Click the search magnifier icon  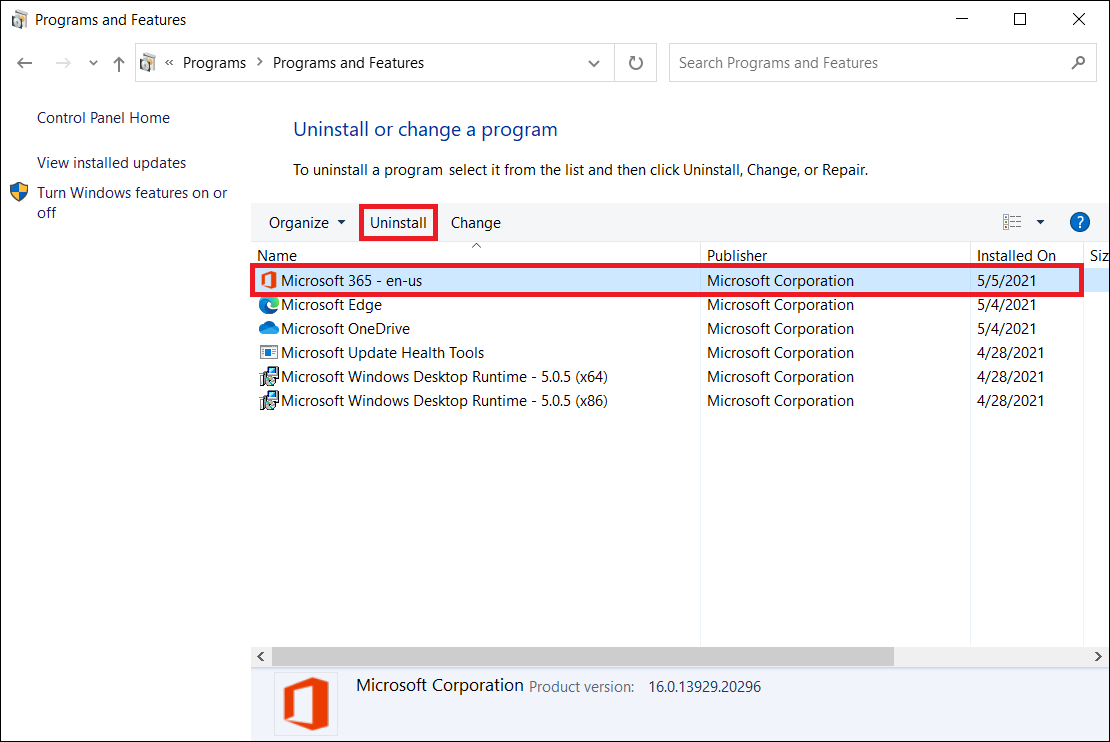point(1078,63)
